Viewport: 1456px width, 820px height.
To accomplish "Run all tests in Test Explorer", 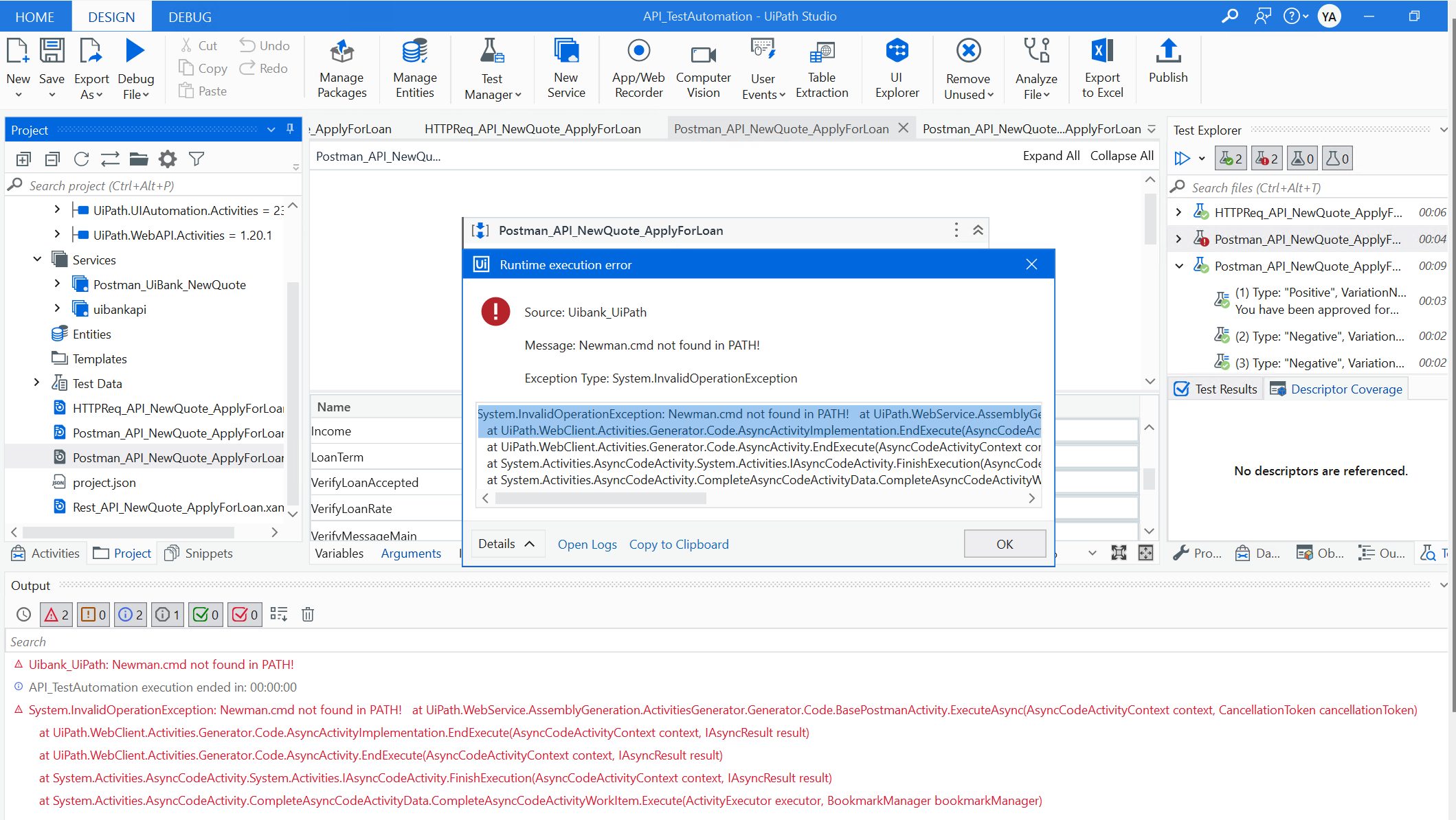I will pyautogui.click(x=1182, y=159).
